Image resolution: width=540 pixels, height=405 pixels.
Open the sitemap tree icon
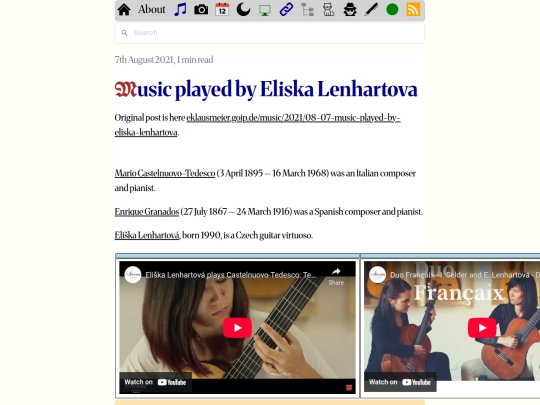307,10
